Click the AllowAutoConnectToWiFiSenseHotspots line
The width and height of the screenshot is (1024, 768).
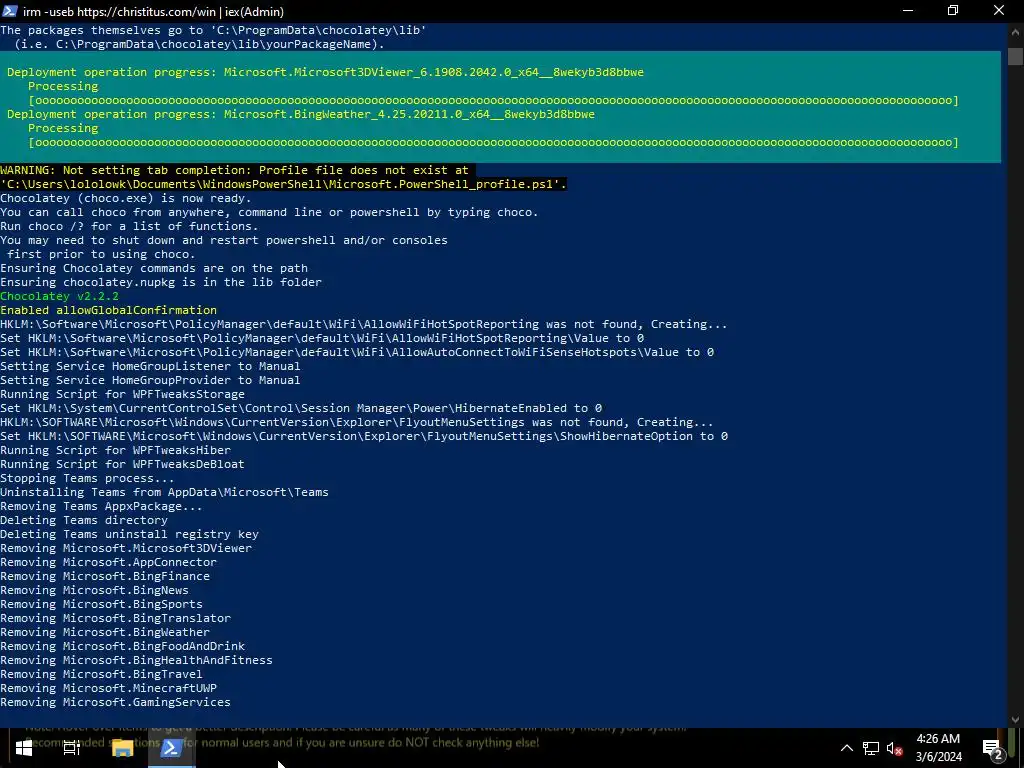[x=357, y=352]
